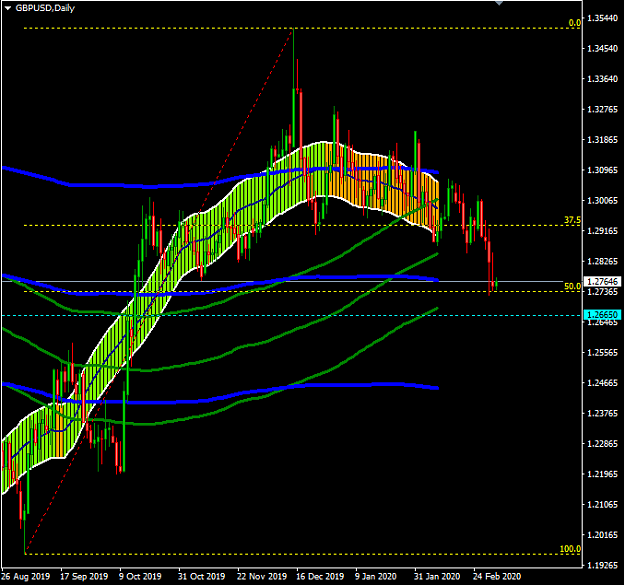Click the triangle arrow beside GBPUSD,Daily title
Image resolution: width=625 pixels, height=585 pixels.
[8, 8]
